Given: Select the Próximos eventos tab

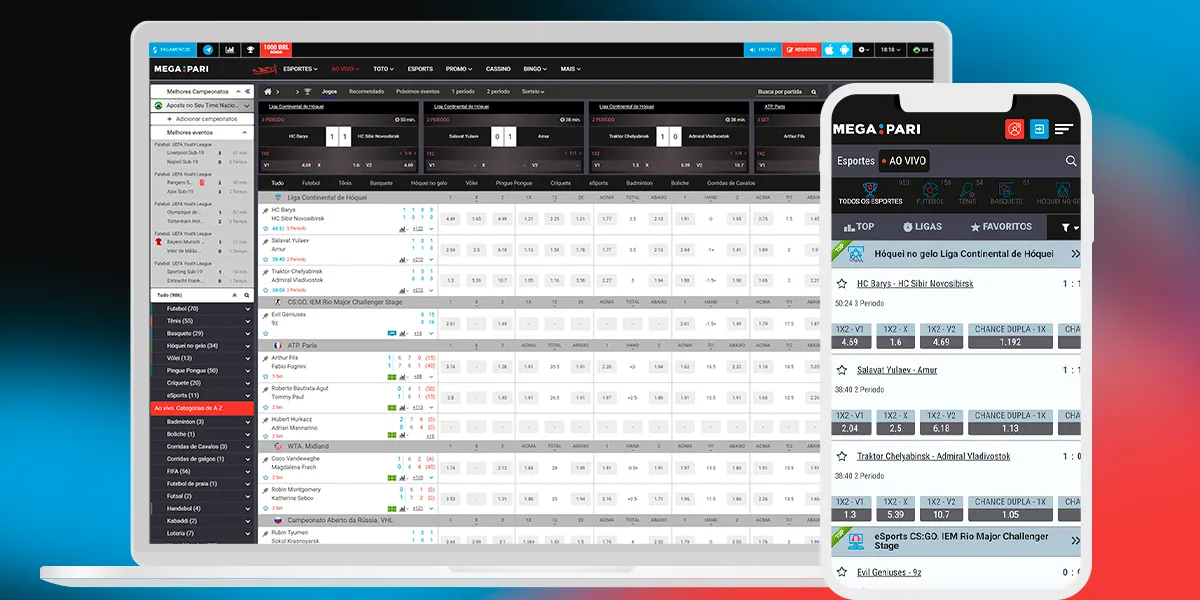Looking at the screenshot, I should click(x=418, y=91).
